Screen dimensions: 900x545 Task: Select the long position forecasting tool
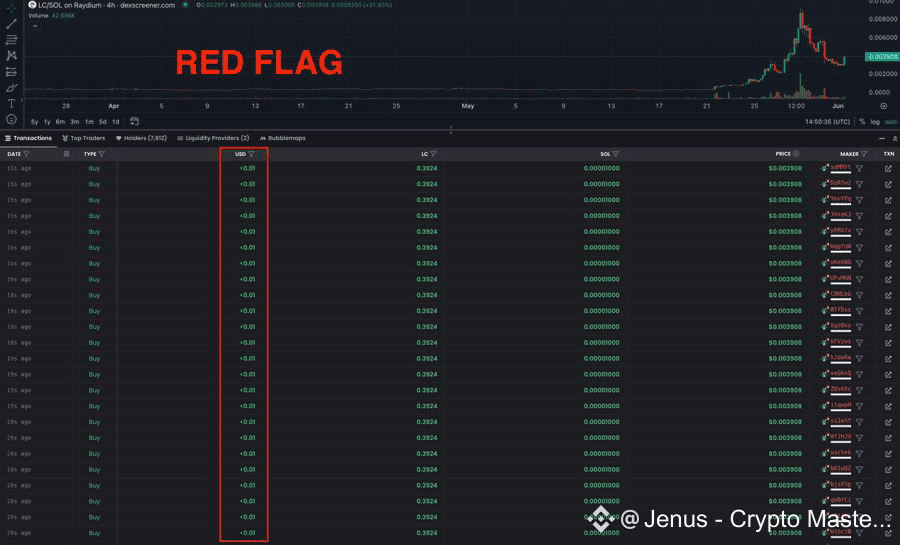pos(11,72)
